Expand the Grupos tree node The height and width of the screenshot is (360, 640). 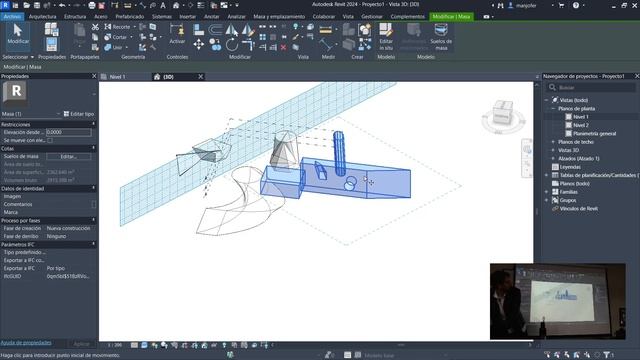click(x=546, y=200)
